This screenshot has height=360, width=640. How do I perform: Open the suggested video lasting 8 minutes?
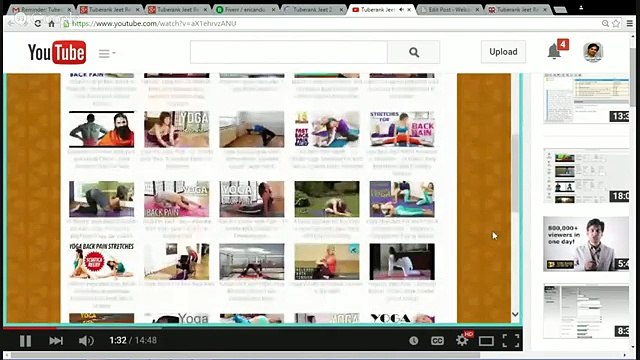click(x=586, y=312)
